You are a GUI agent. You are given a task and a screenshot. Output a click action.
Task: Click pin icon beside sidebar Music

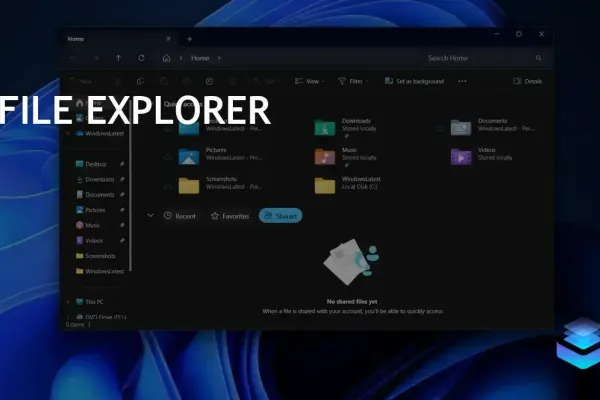point(122,225)
